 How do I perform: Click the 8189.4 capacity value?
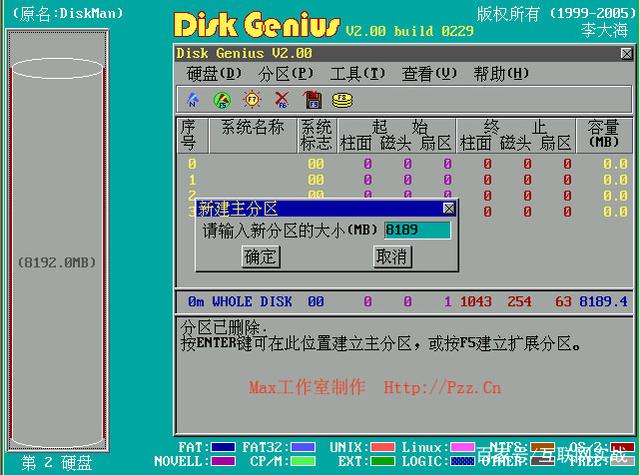click(x=603, y=302)
